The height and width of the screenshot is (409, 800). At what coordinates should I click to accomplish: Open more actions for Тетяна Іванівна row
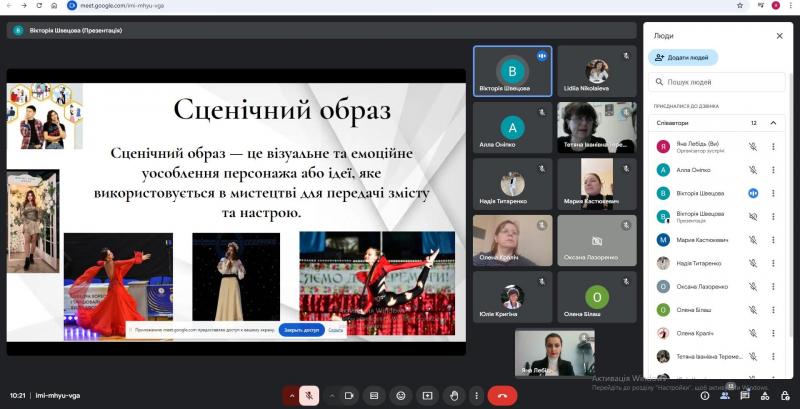[773, 356]
